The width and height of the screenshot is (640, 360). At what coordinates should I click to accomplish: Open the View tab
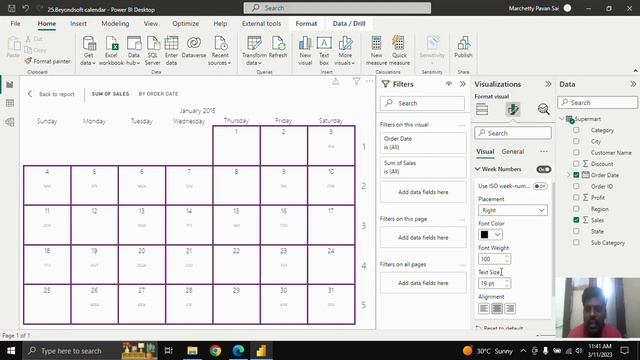click(151, 24)
